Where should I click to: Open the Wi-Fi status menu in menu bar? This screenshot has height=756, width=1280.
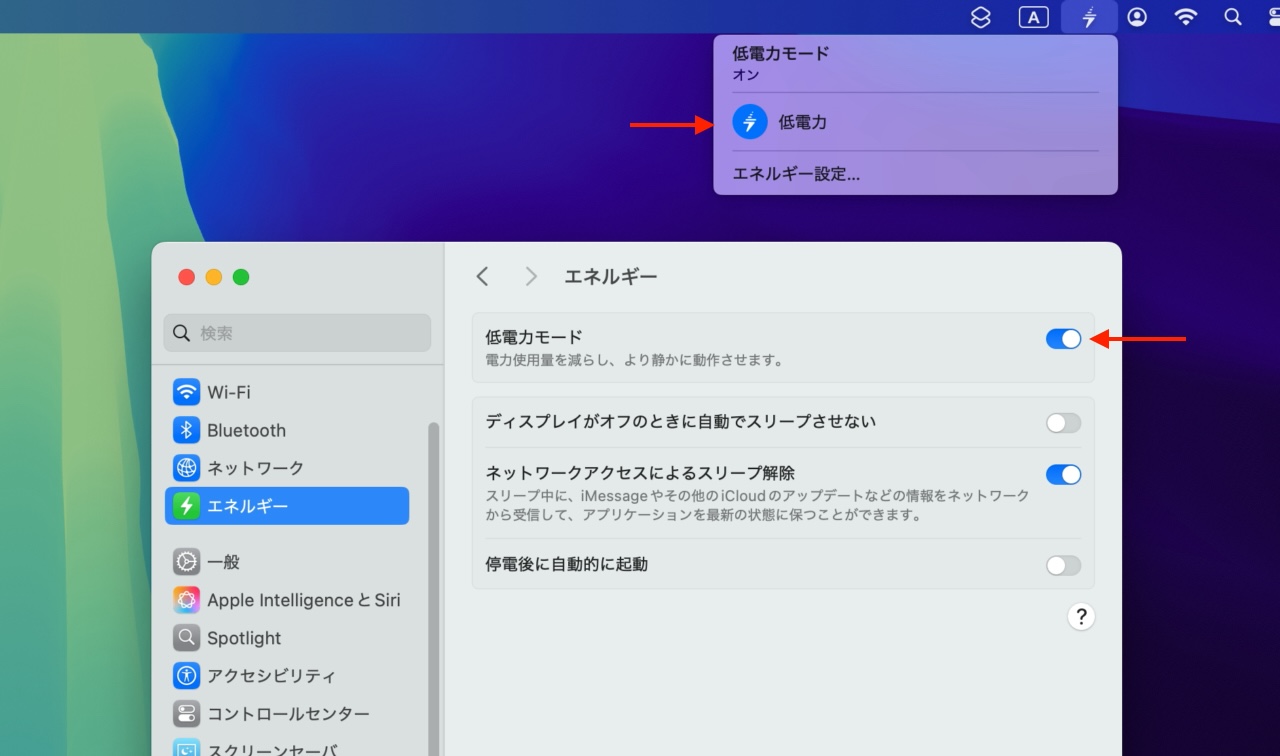point(1186,17)
